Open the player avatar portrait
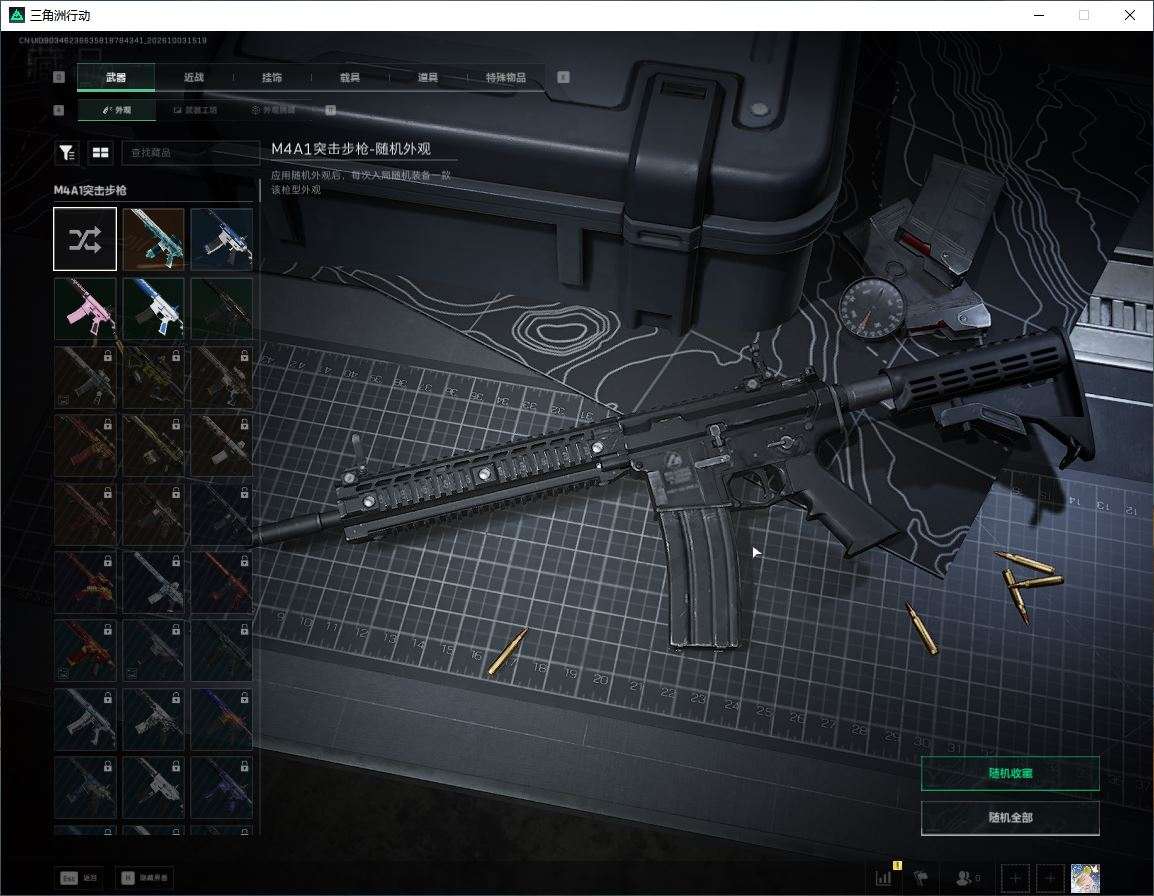 click(x=1085, y=878)
